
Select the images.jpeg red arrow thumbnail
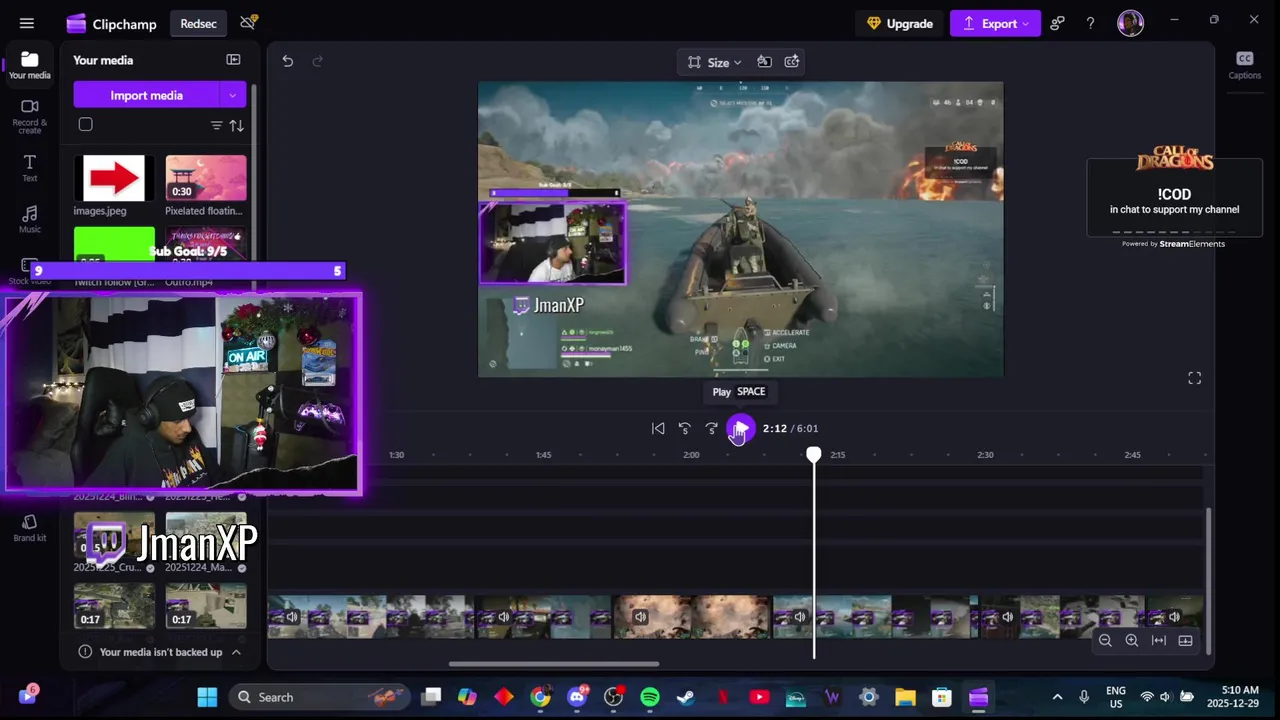pos(114,178)
